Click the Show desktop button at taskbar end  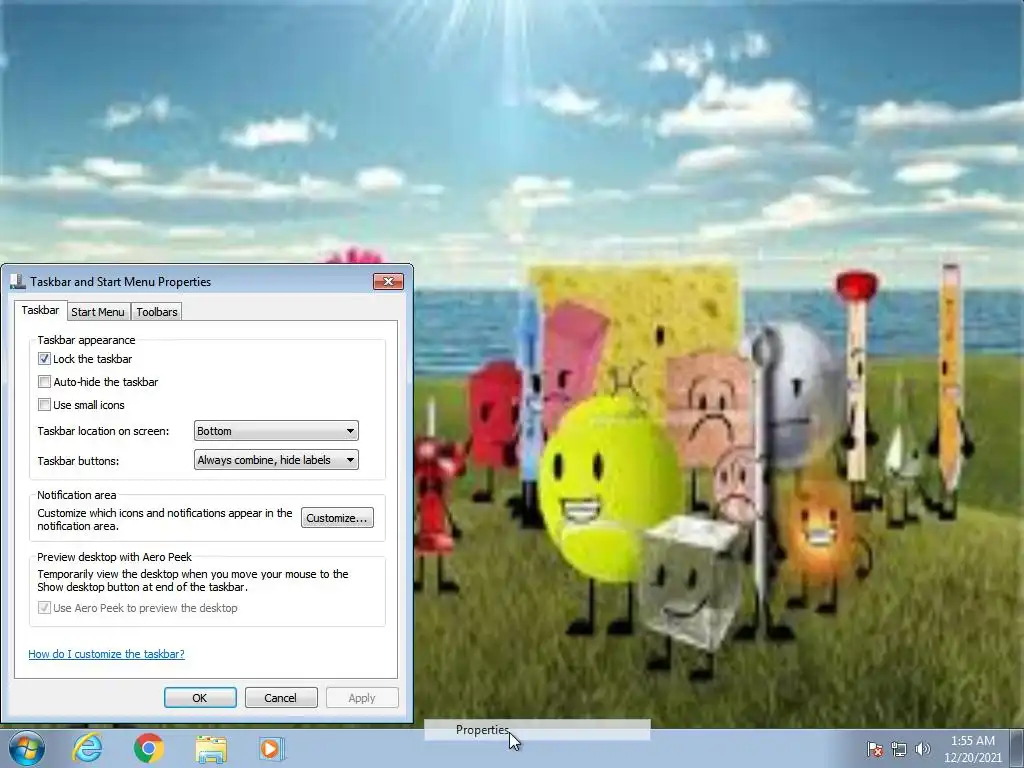1017,748
